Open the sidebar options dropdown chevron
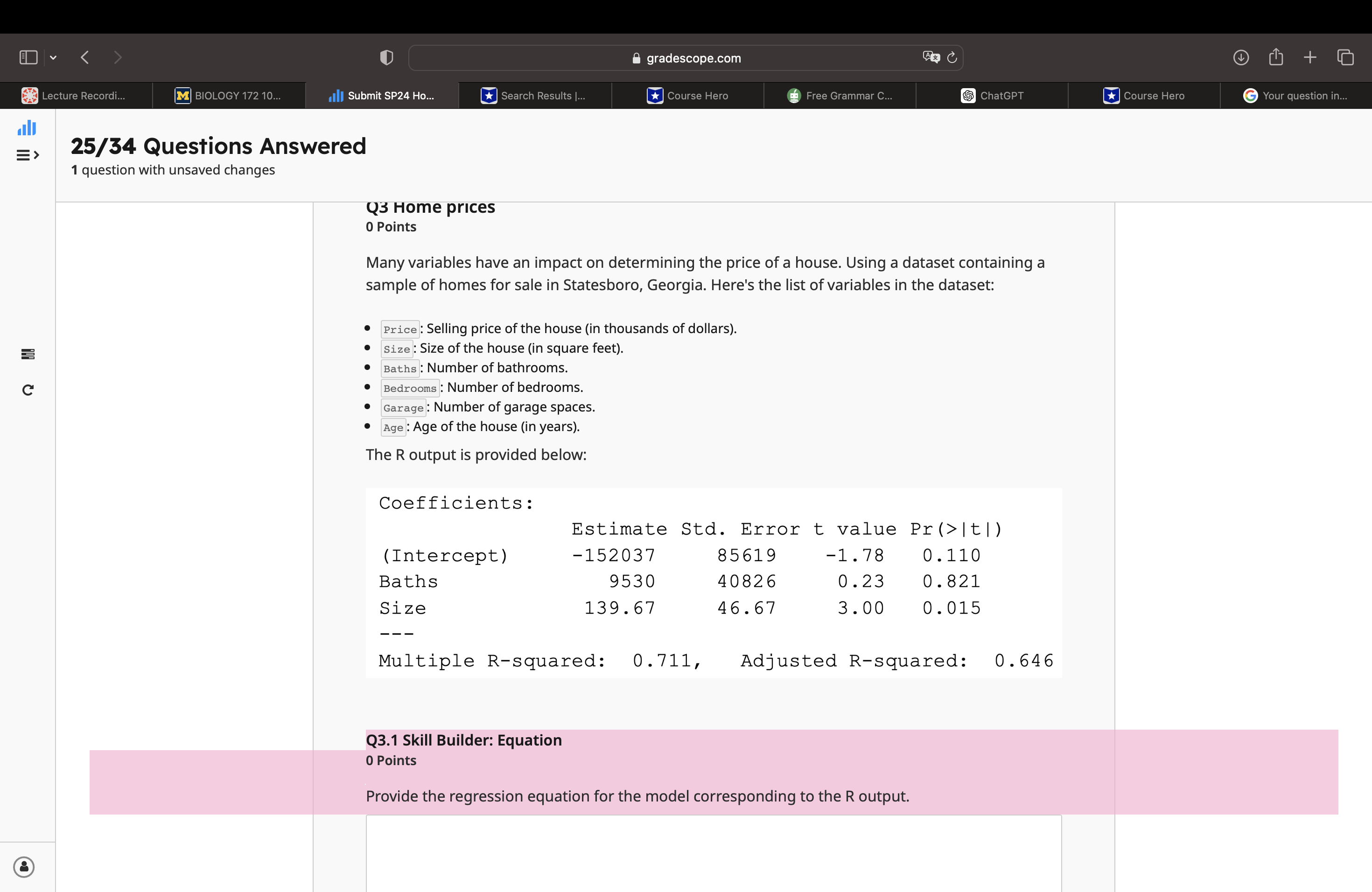1372x892 pixels. (x=53, y=58)
